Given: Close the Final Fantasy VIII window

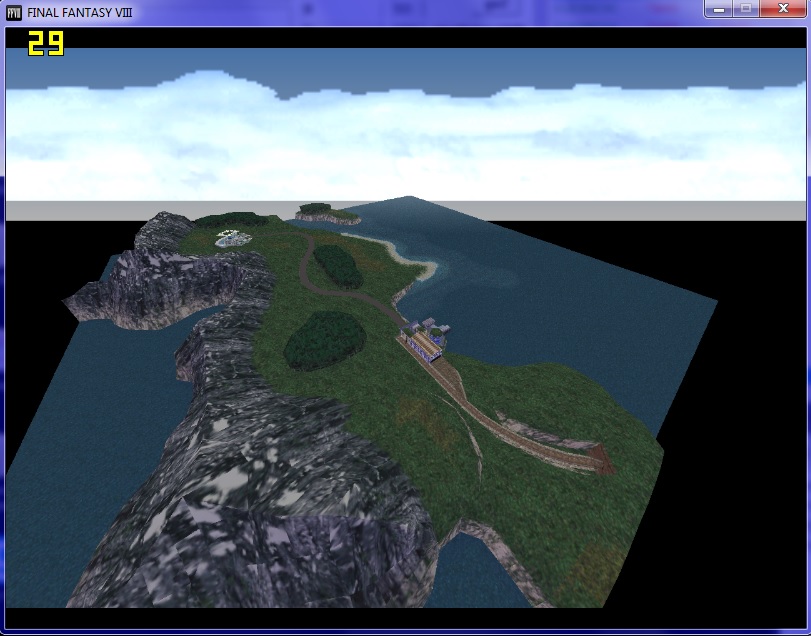Looking at the screenshot, I should (x=783, y=9).
